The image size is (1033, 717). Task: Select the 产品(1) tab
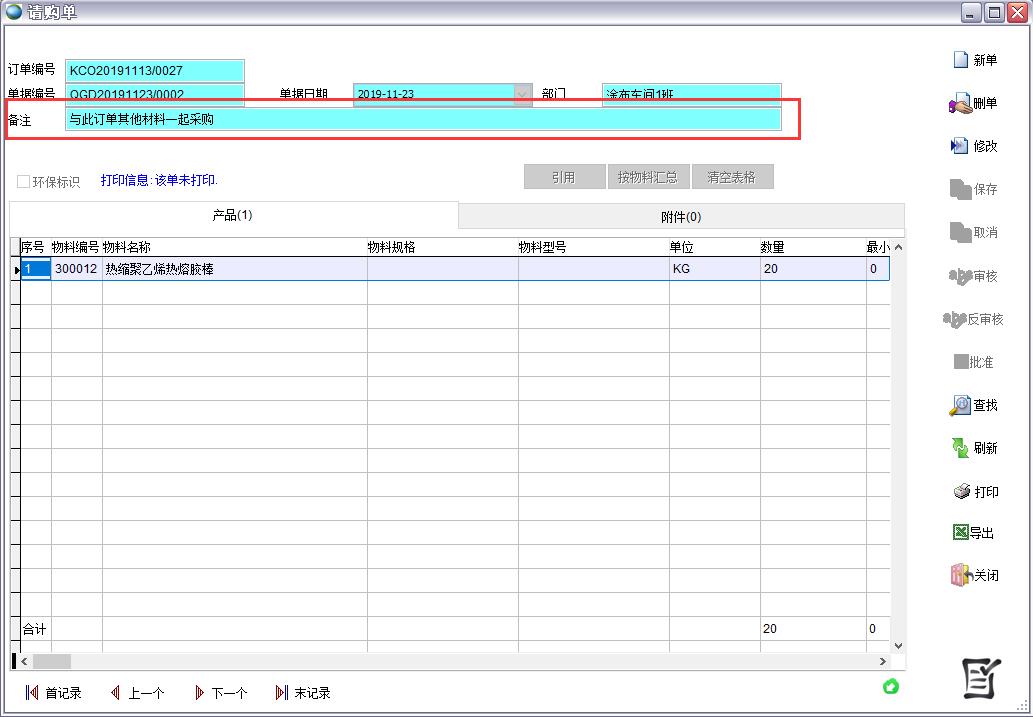tap(233, 215)
